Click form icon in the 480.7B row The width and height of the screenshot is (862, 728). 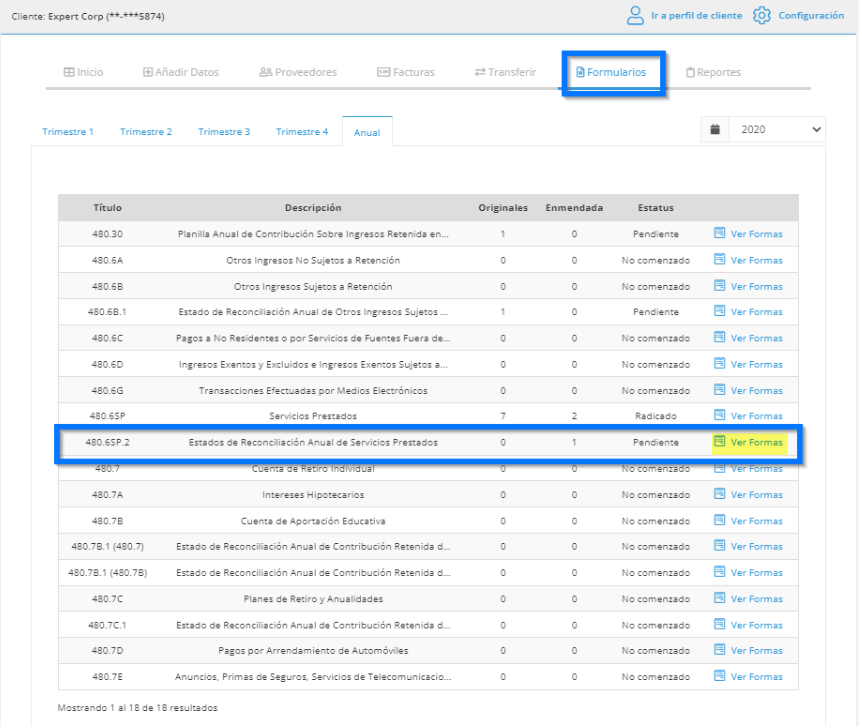point(722,520)
